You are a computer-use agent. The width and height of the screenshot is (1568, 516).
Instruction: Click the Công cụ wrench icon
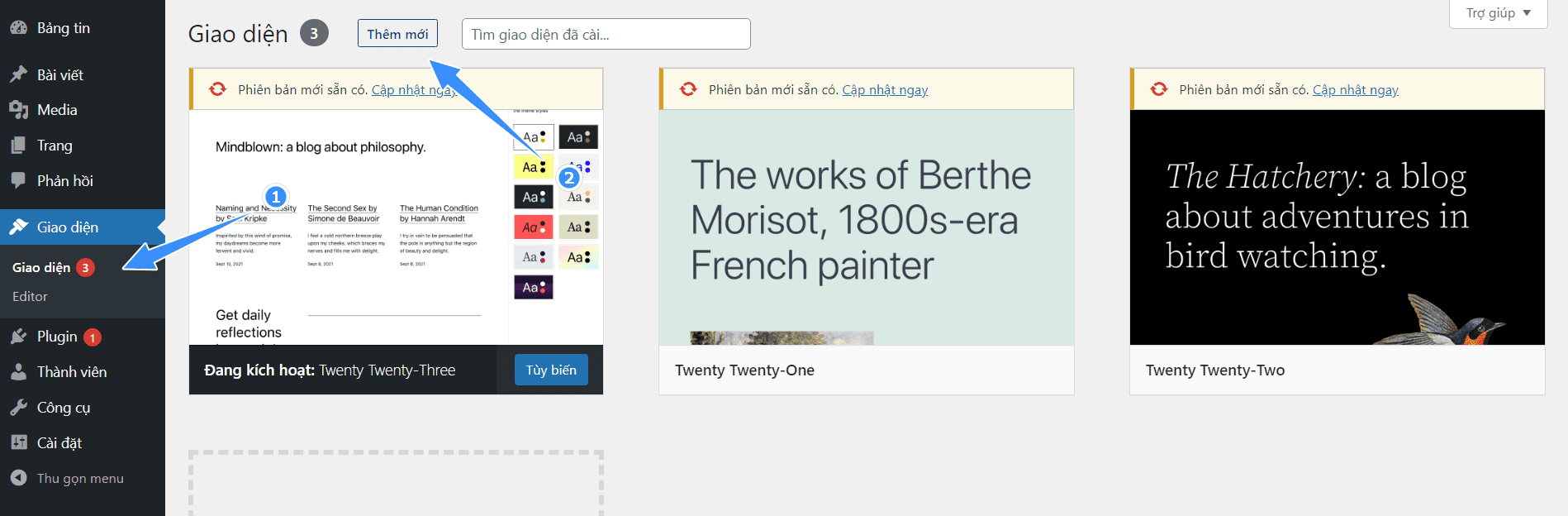[18, 407]
